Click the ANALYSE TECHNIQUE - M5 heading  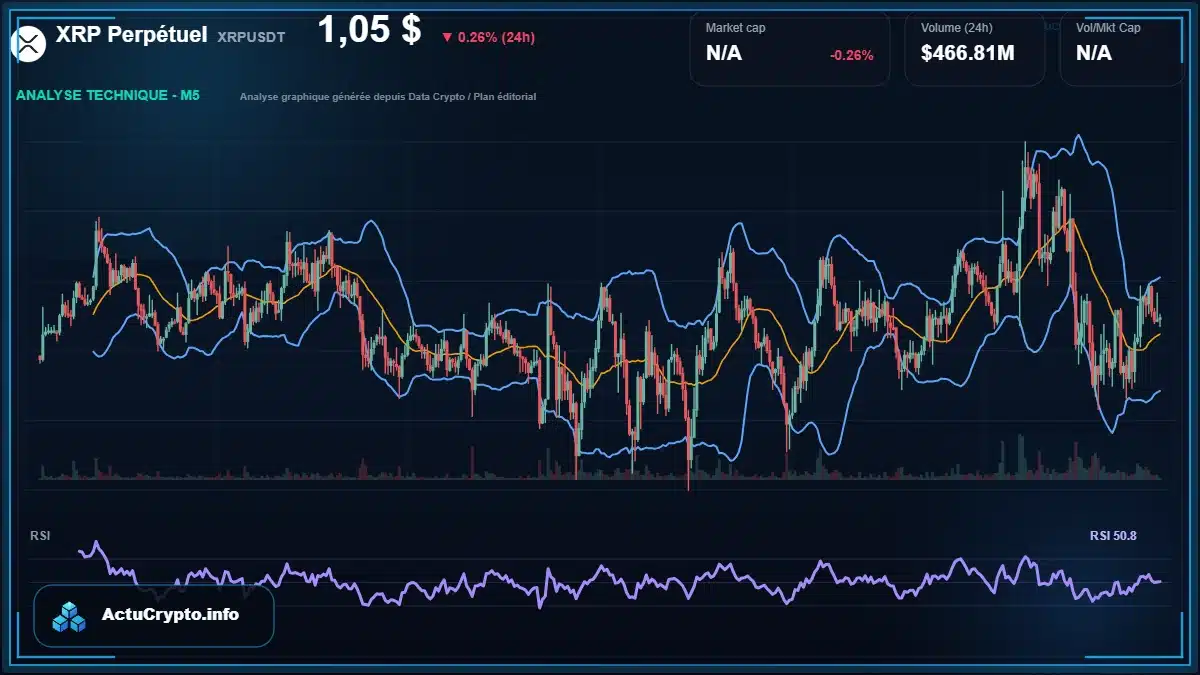(x=108, y=96)
